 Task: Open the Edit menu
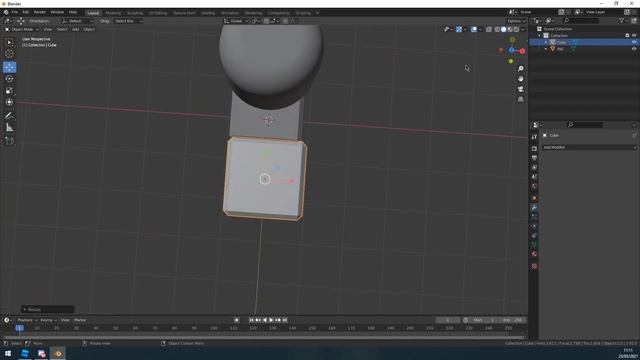pos(26,12)
